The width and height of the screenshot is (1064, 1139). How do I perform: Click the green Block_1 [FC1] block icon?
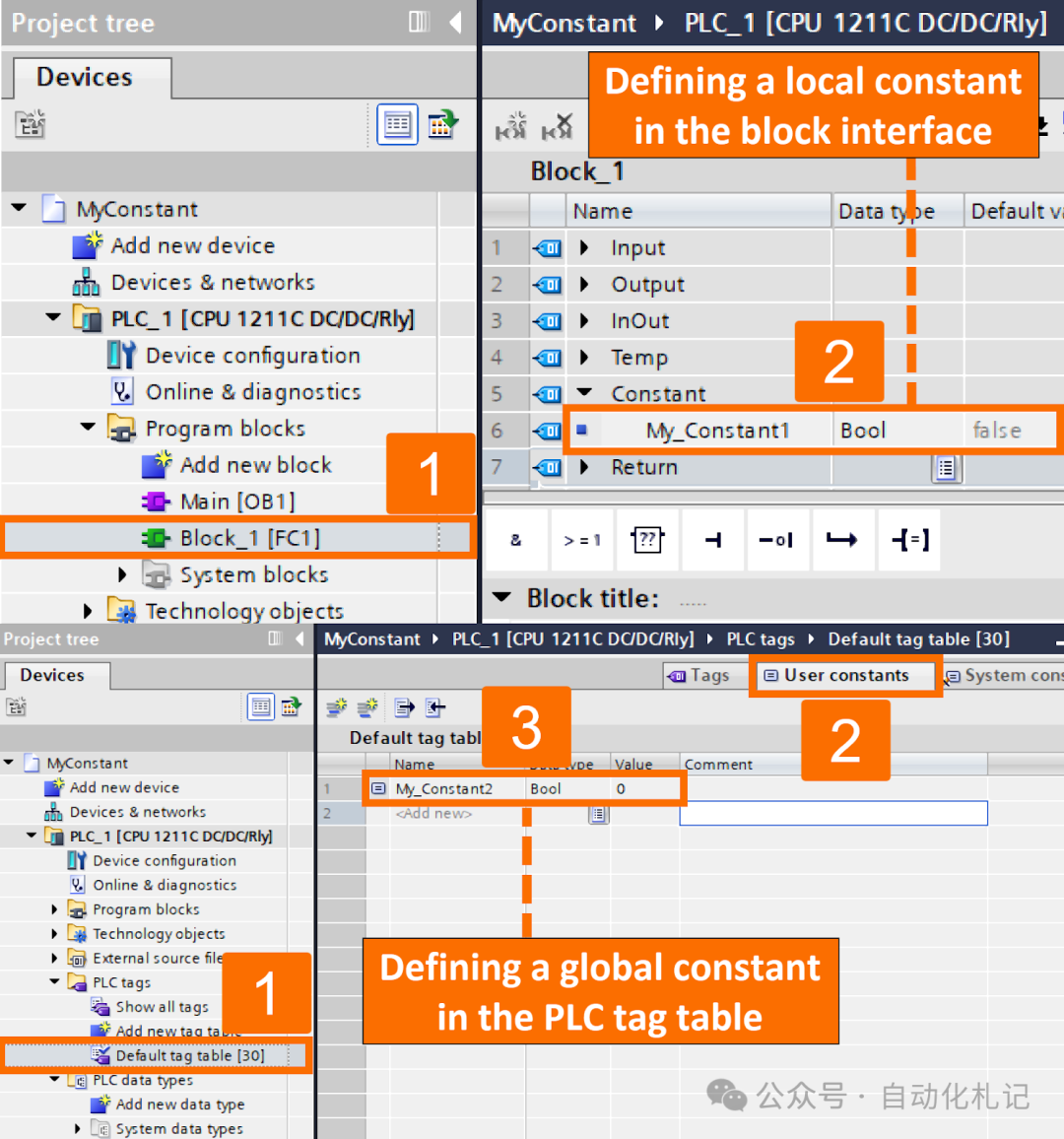pyautogui.click(x=156, y=538)
